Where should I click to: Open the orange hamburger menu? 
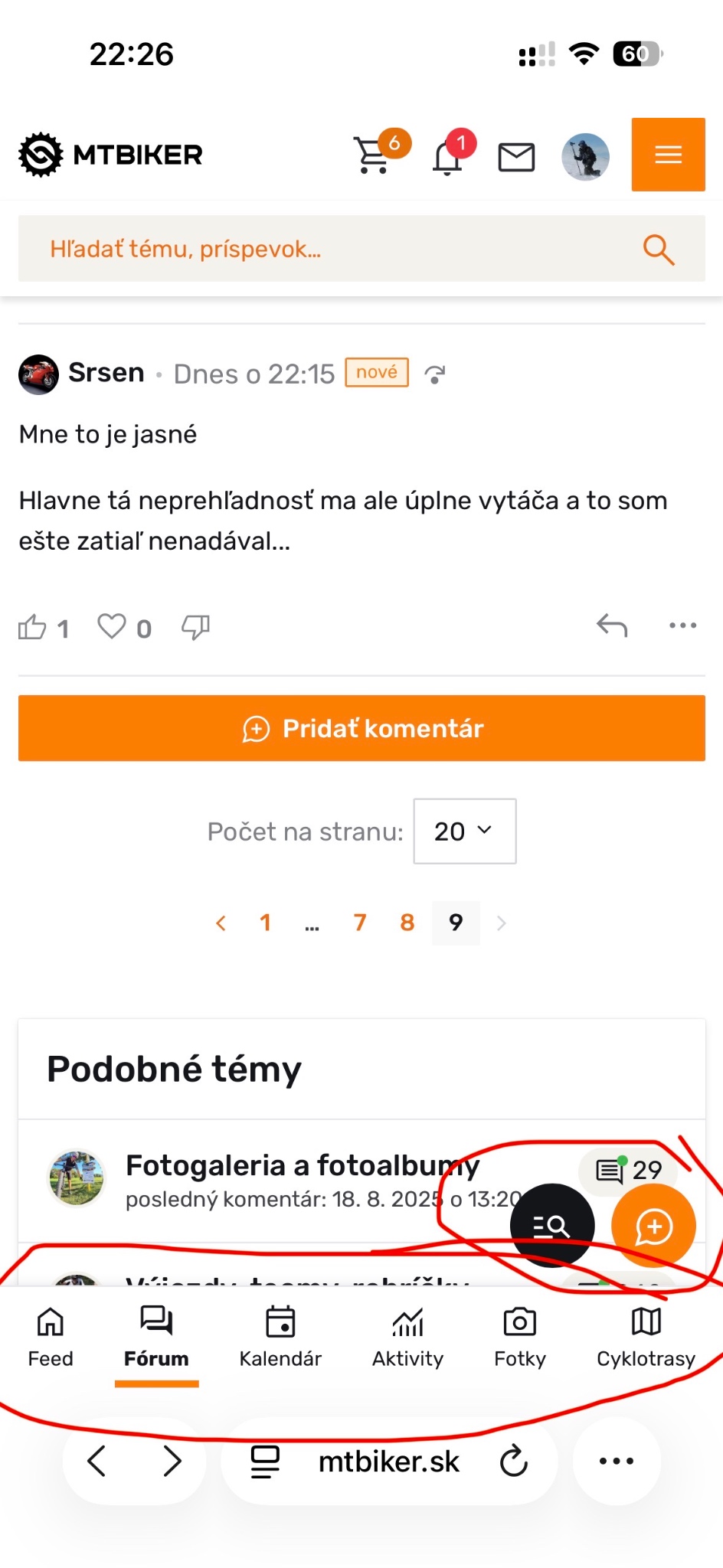tap(668, 155)
